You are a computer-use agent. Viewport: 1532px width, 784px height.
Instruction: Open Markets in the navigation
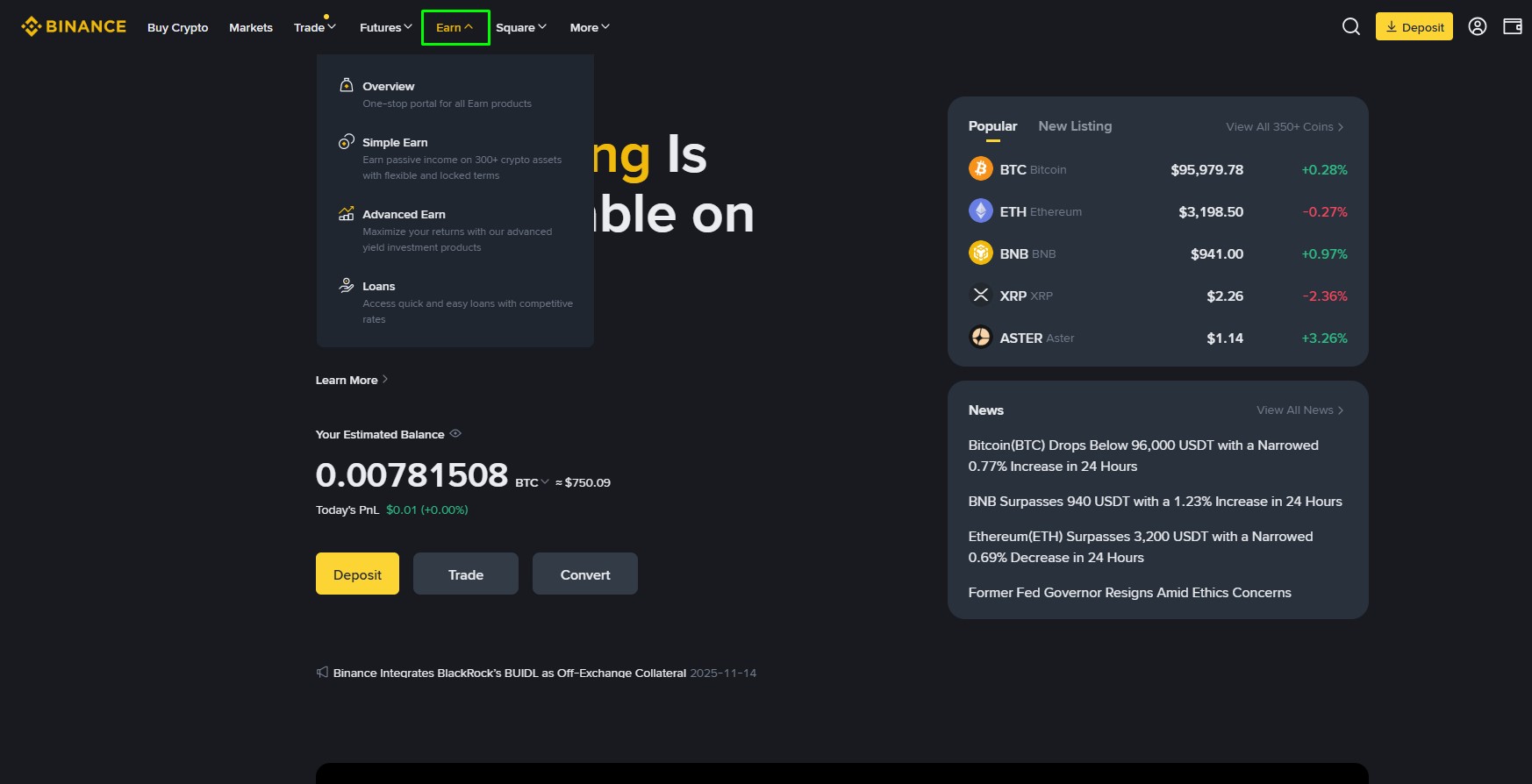[x=251, y=27]
